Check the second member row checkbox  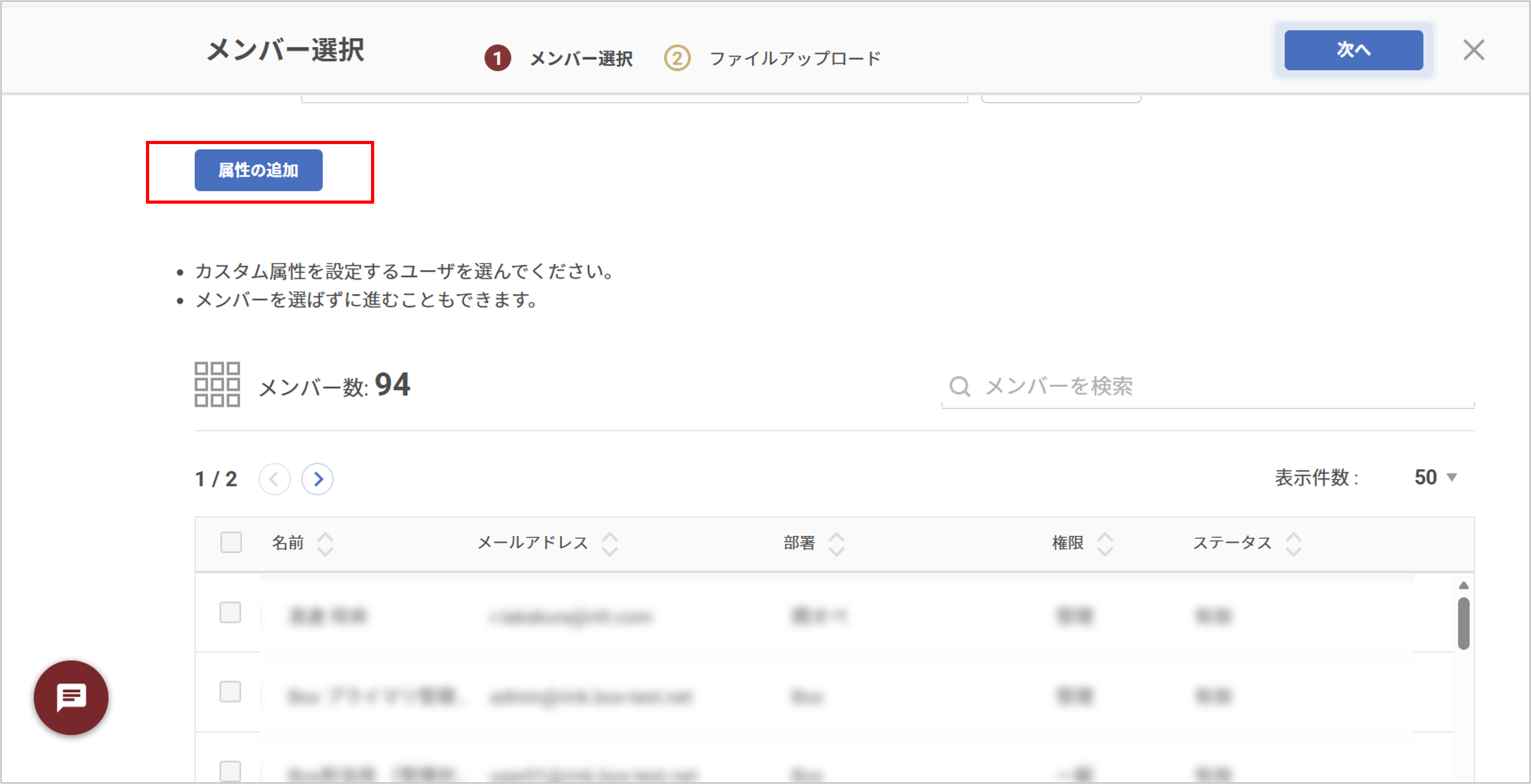[230, 691]
